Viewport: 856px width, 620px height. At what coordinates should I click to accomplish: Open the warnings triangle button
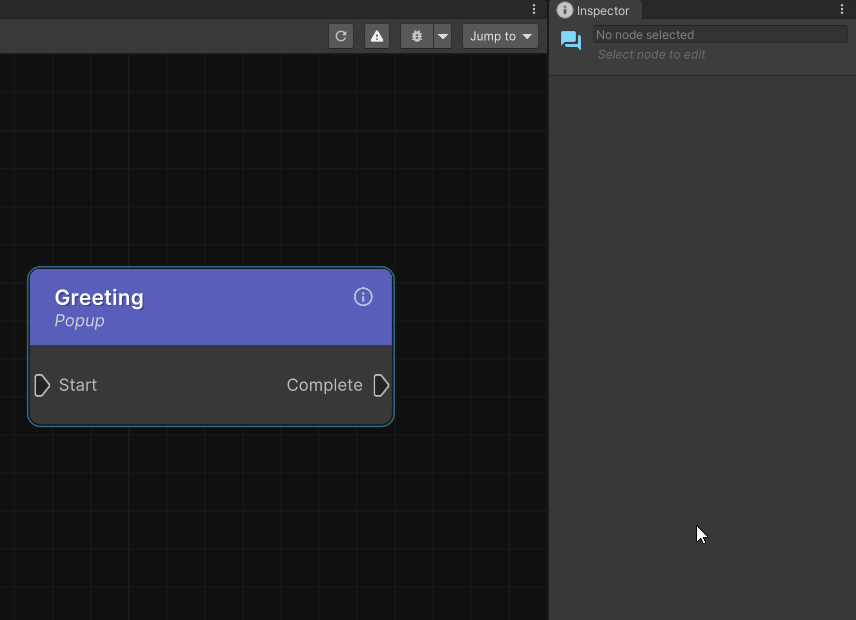tap(377, 36)
